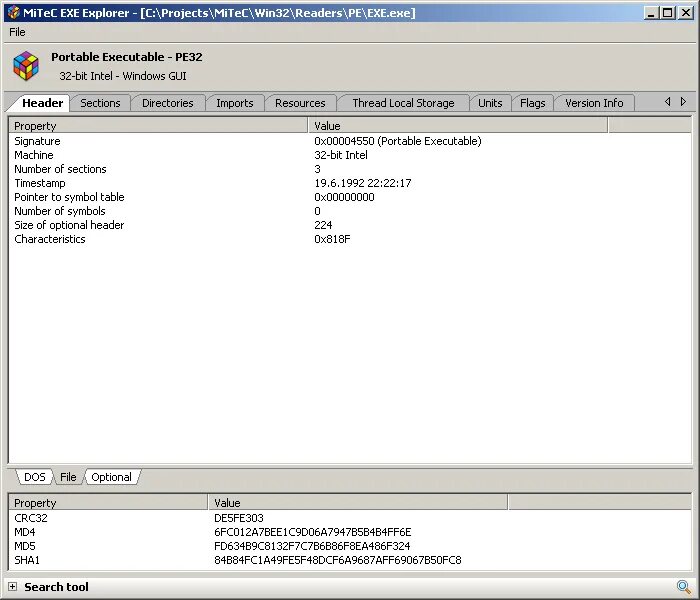Select the Size of optional header row
The image size is (700, 600).
[x=350, y=225]
